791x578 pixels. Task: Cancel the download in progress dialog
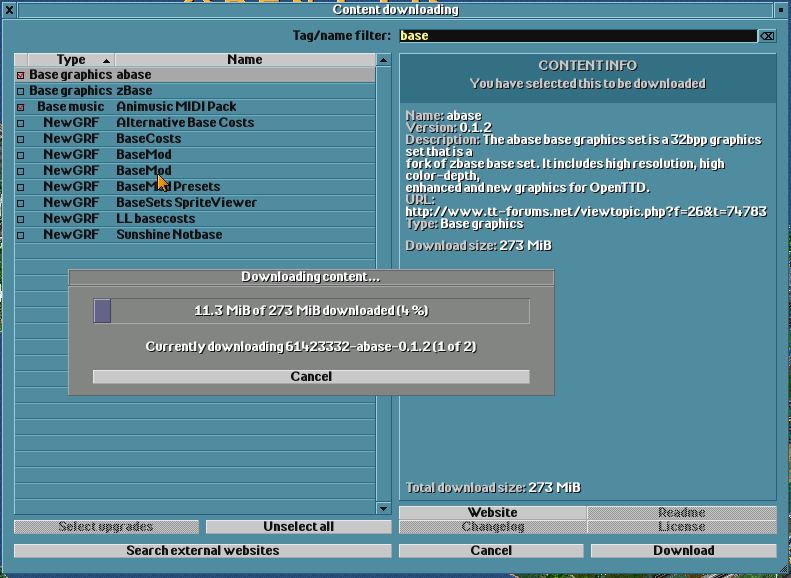311,377
